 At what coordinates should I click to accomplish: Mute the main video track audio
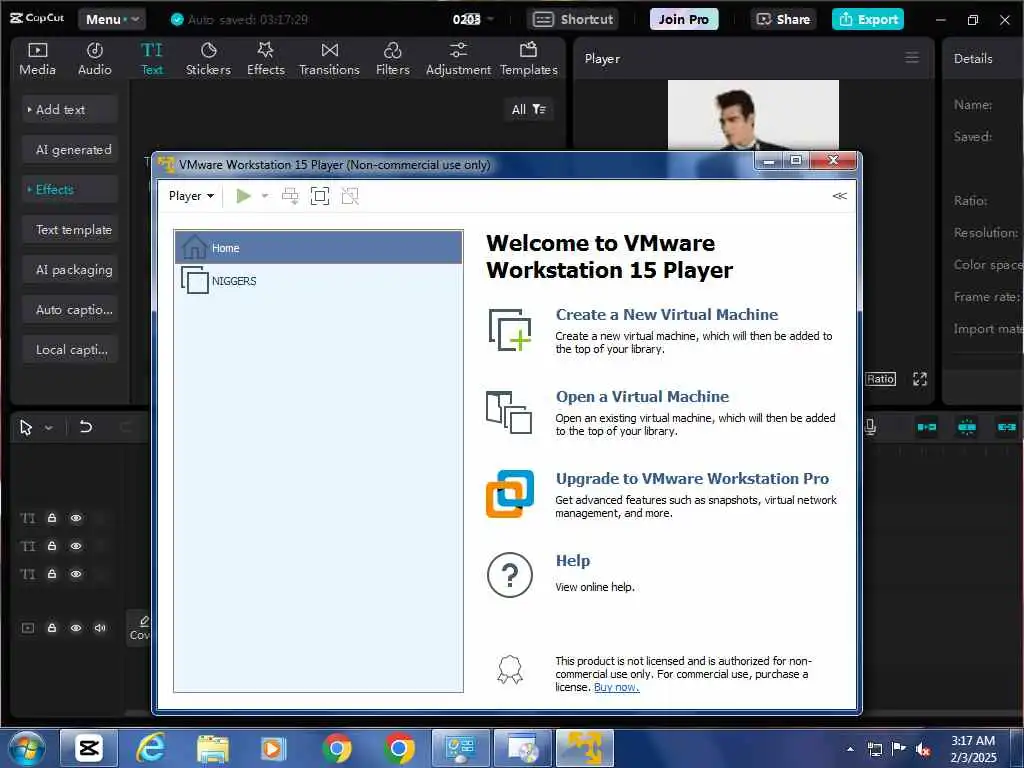coord(100,628)
